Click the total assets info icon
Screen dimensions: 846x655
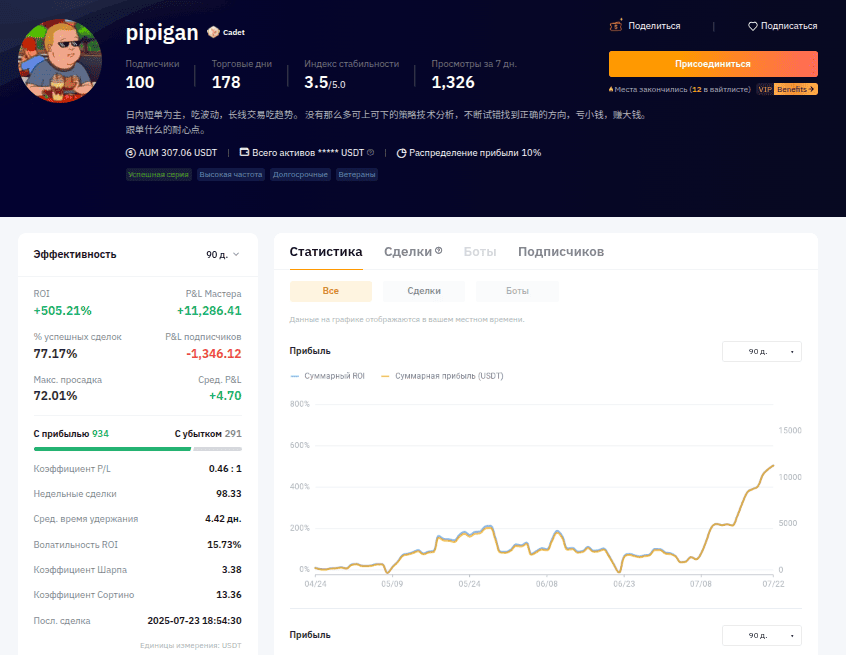coord(371,153)
